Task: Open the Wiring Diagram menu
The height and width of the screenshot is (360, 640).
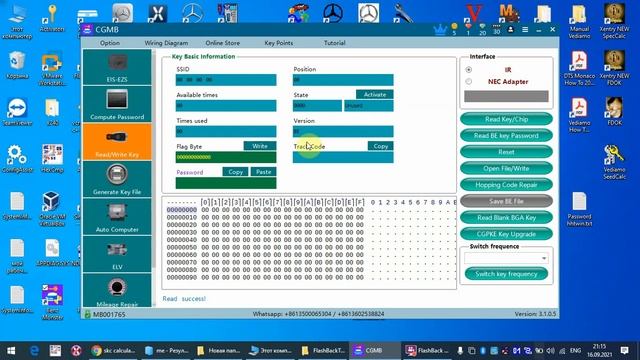Action: (x=166, y=43)
